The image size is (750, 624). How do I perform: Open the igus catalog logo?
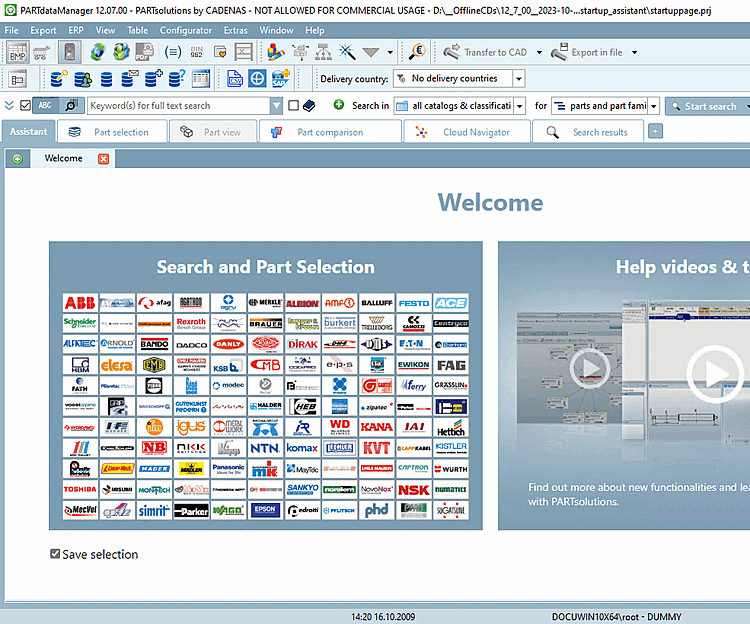click(191, 427)
